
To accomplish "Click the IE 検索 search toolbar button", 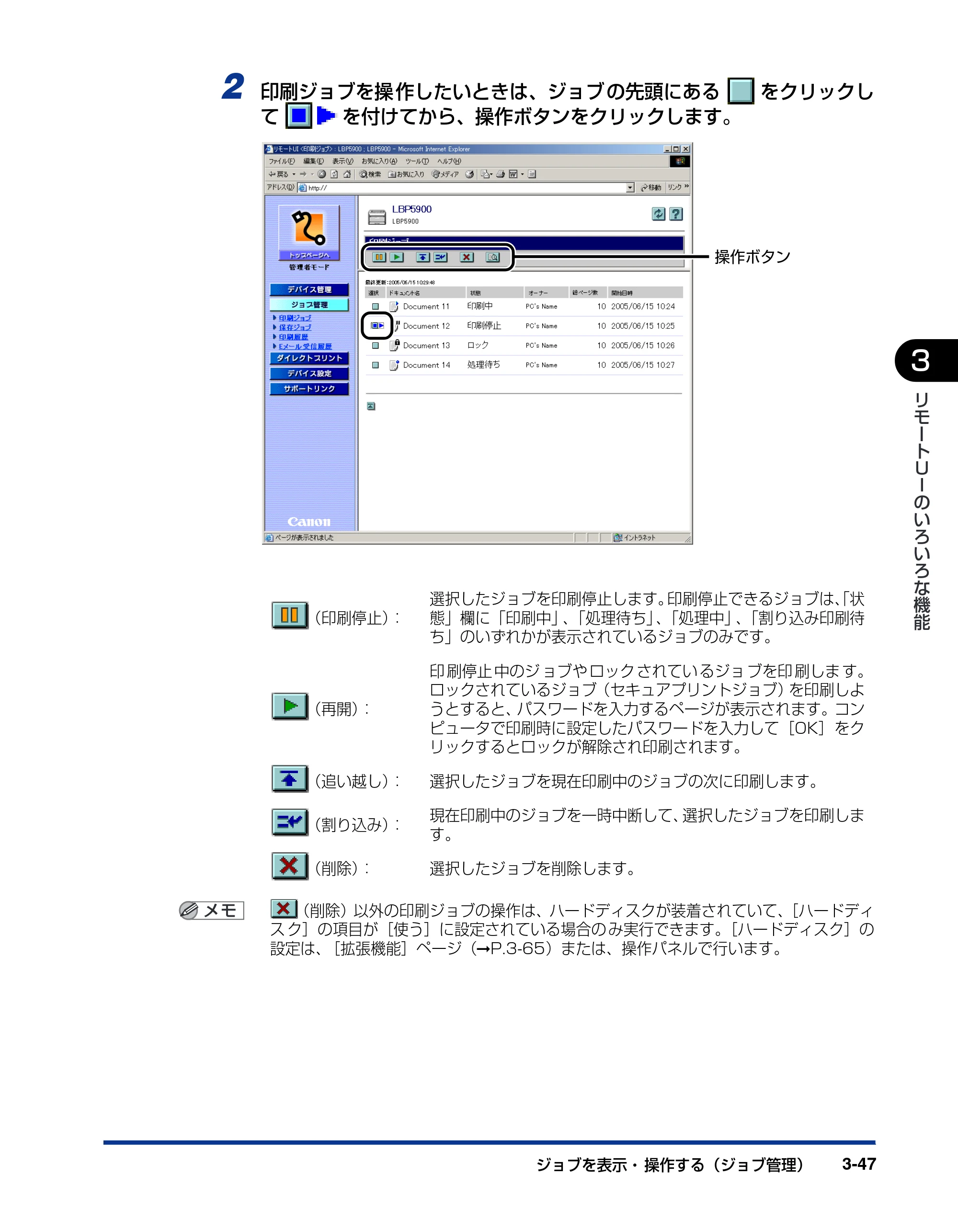I will 370,174.
